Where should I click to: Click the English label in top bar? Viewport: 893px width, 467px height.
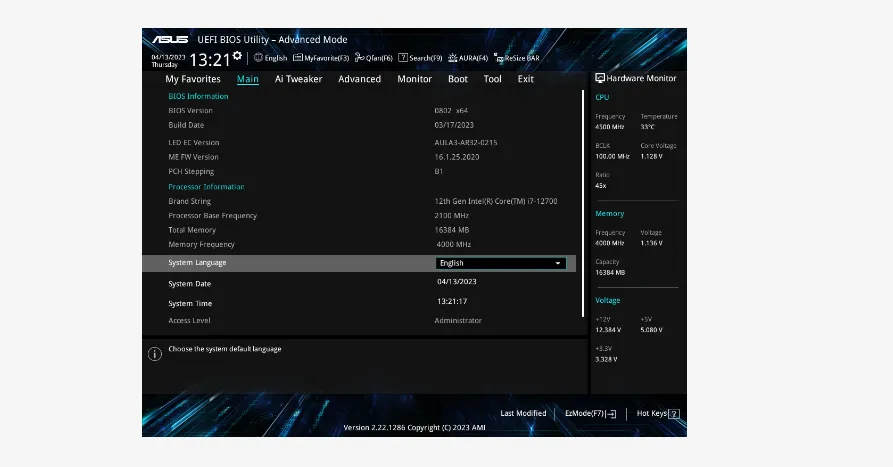tap(276, 58)
